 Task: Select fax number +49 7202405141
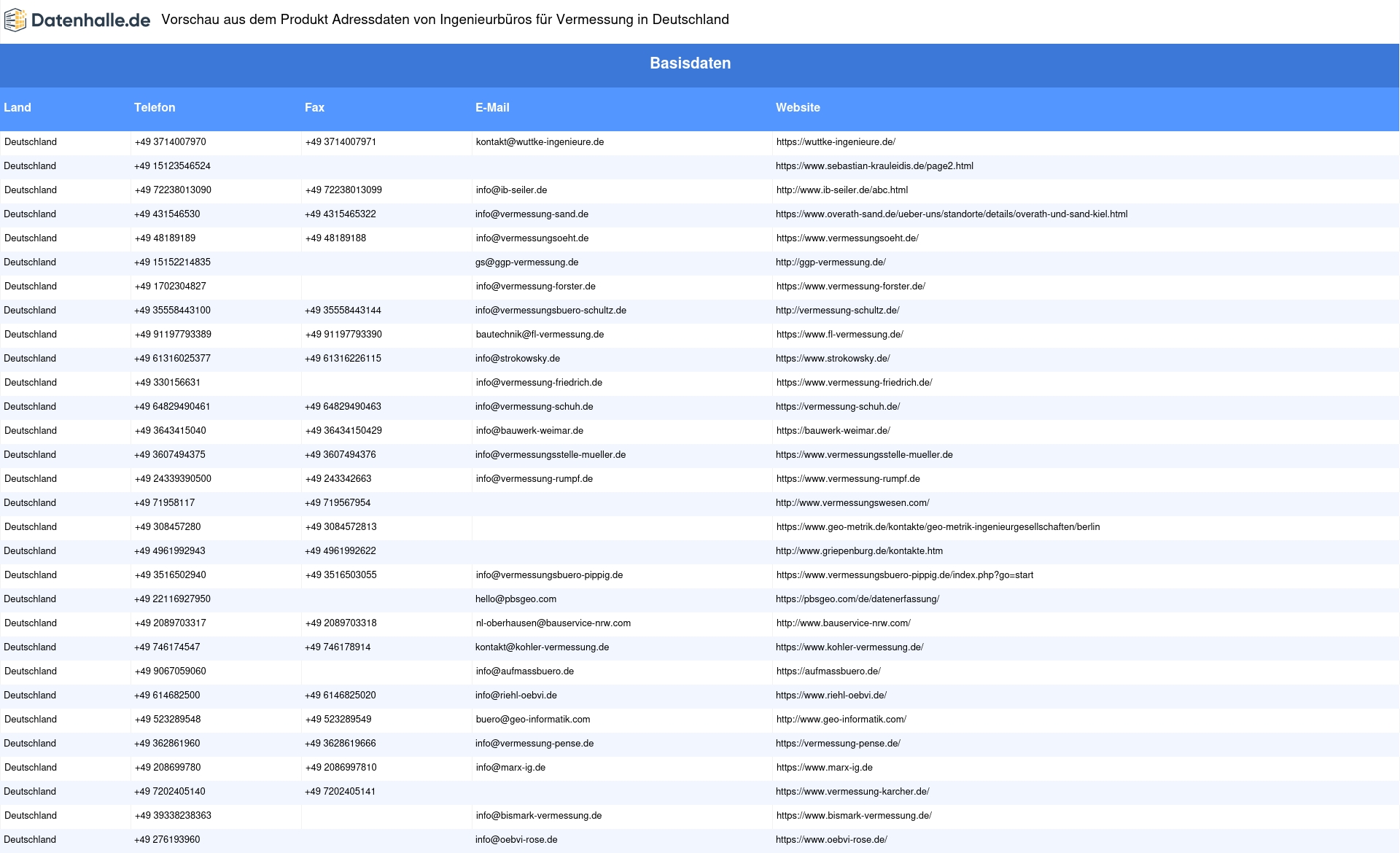coord(340,792)
